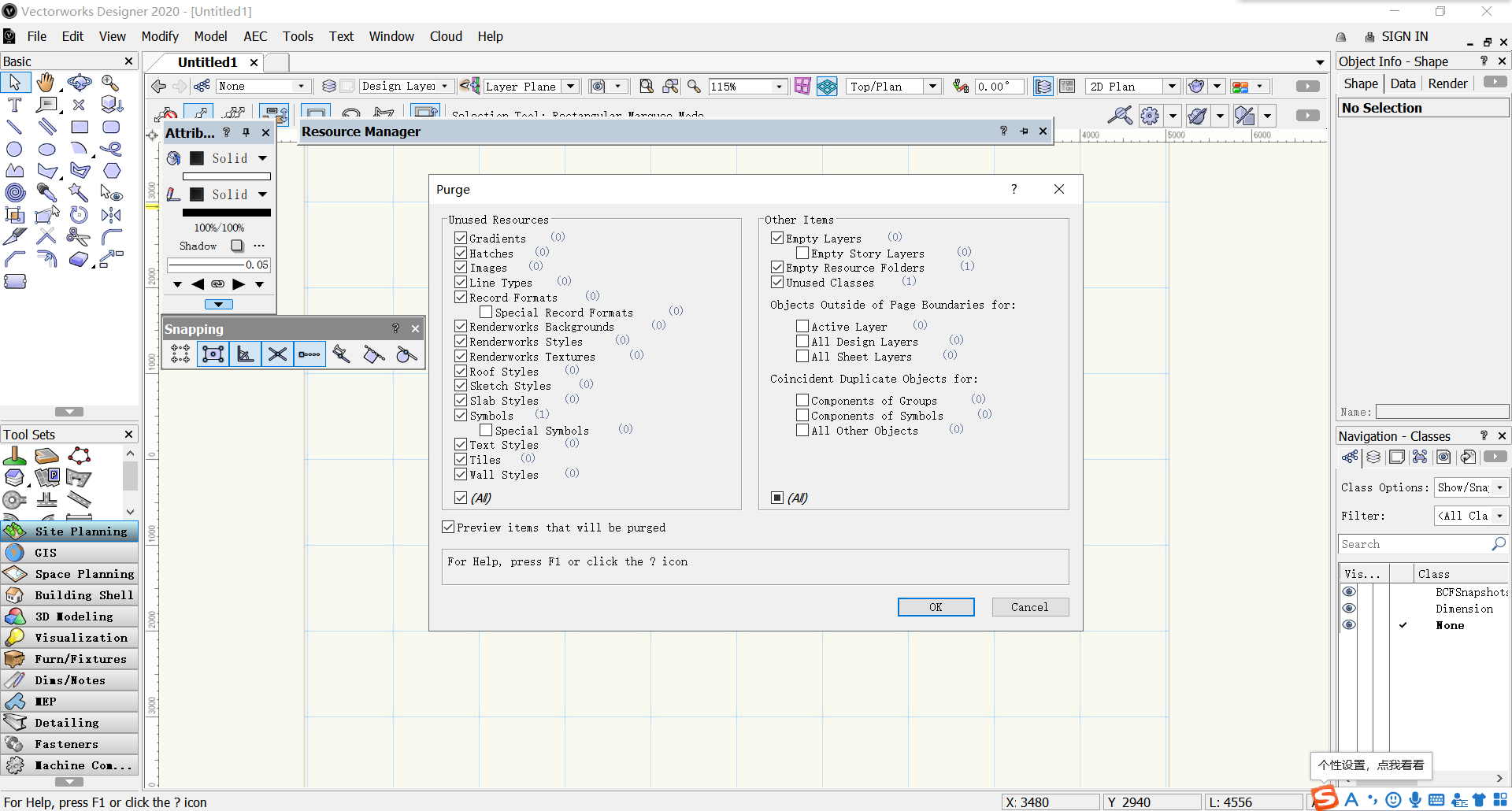
Task: Select the Oval tool
Action: point(46,149)
